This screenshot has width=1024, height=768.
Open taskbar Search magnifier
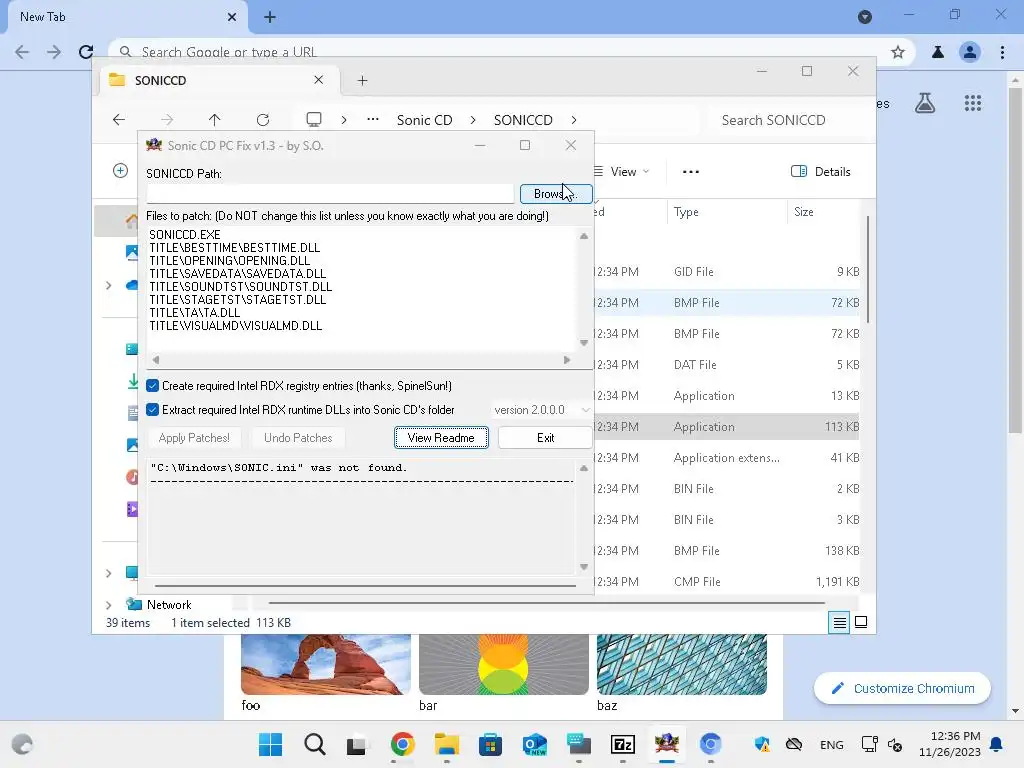pyautogui.click(x=315, y=744)
